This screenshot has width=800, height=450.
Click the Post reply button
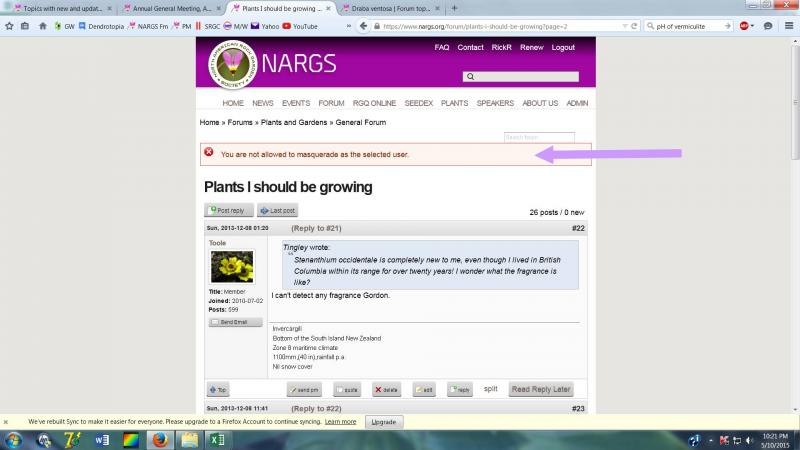(227, 210)
